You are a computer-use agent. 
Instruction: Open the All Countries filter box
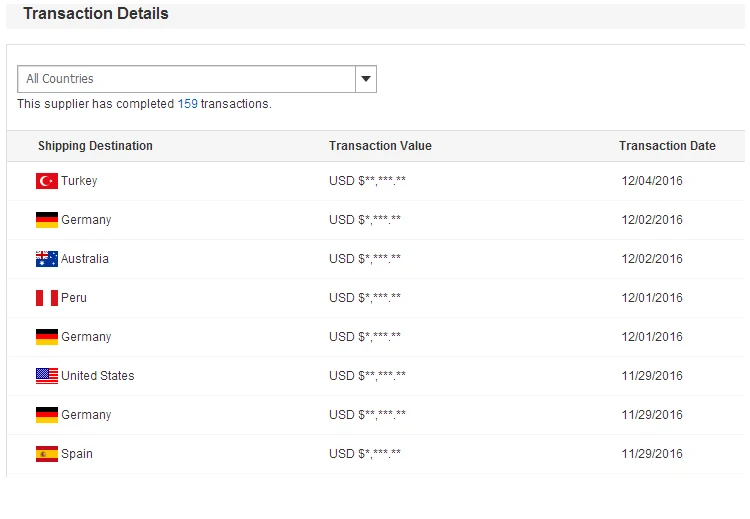[187, 79]
